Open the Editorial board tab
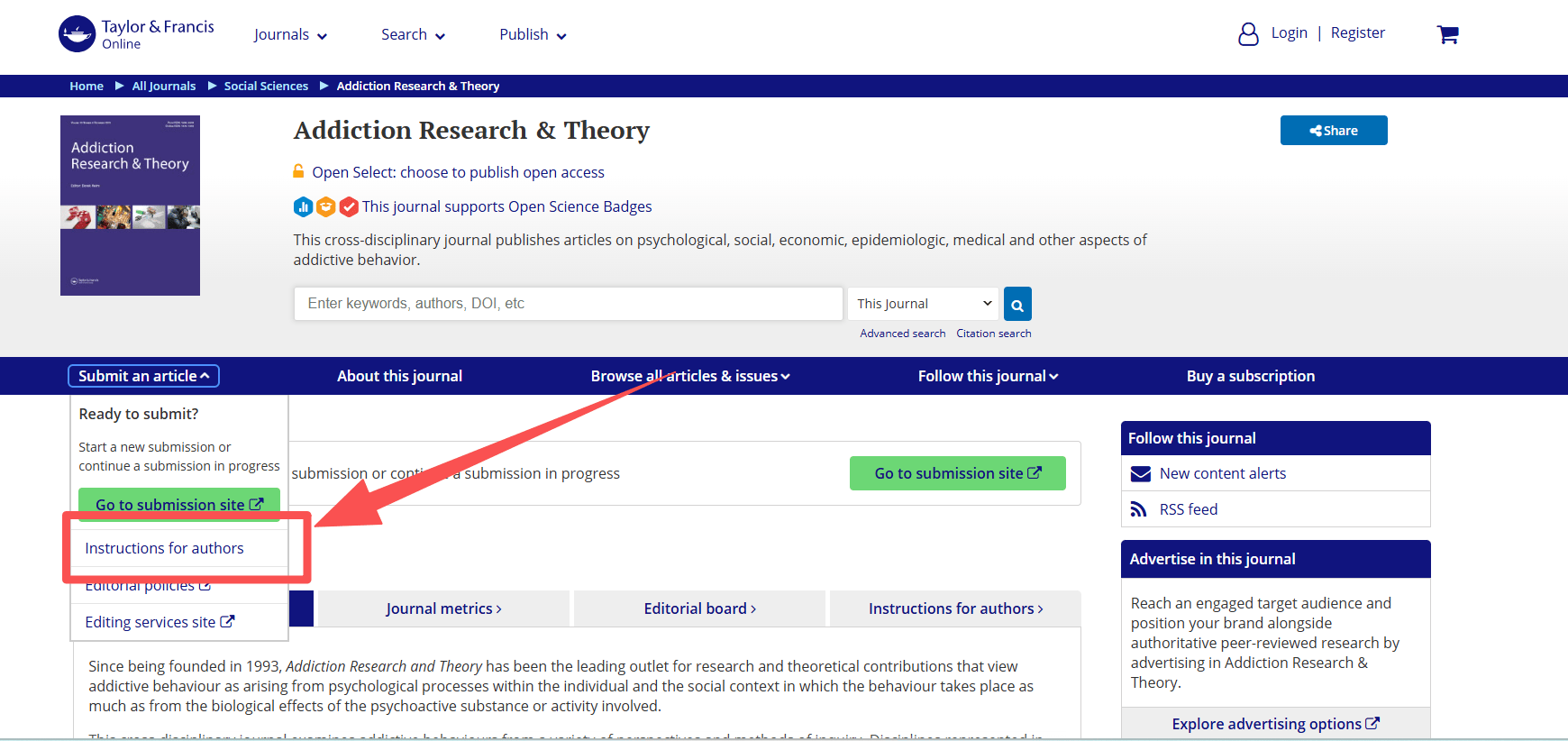Screen dimensions: 1568x741 pos(699,608)
